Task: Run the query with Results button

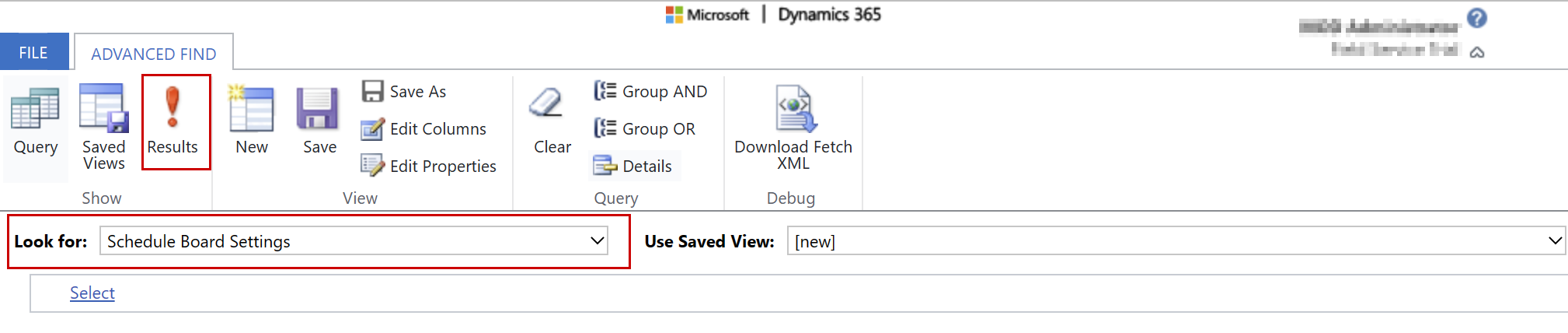Action: (172, 121)
